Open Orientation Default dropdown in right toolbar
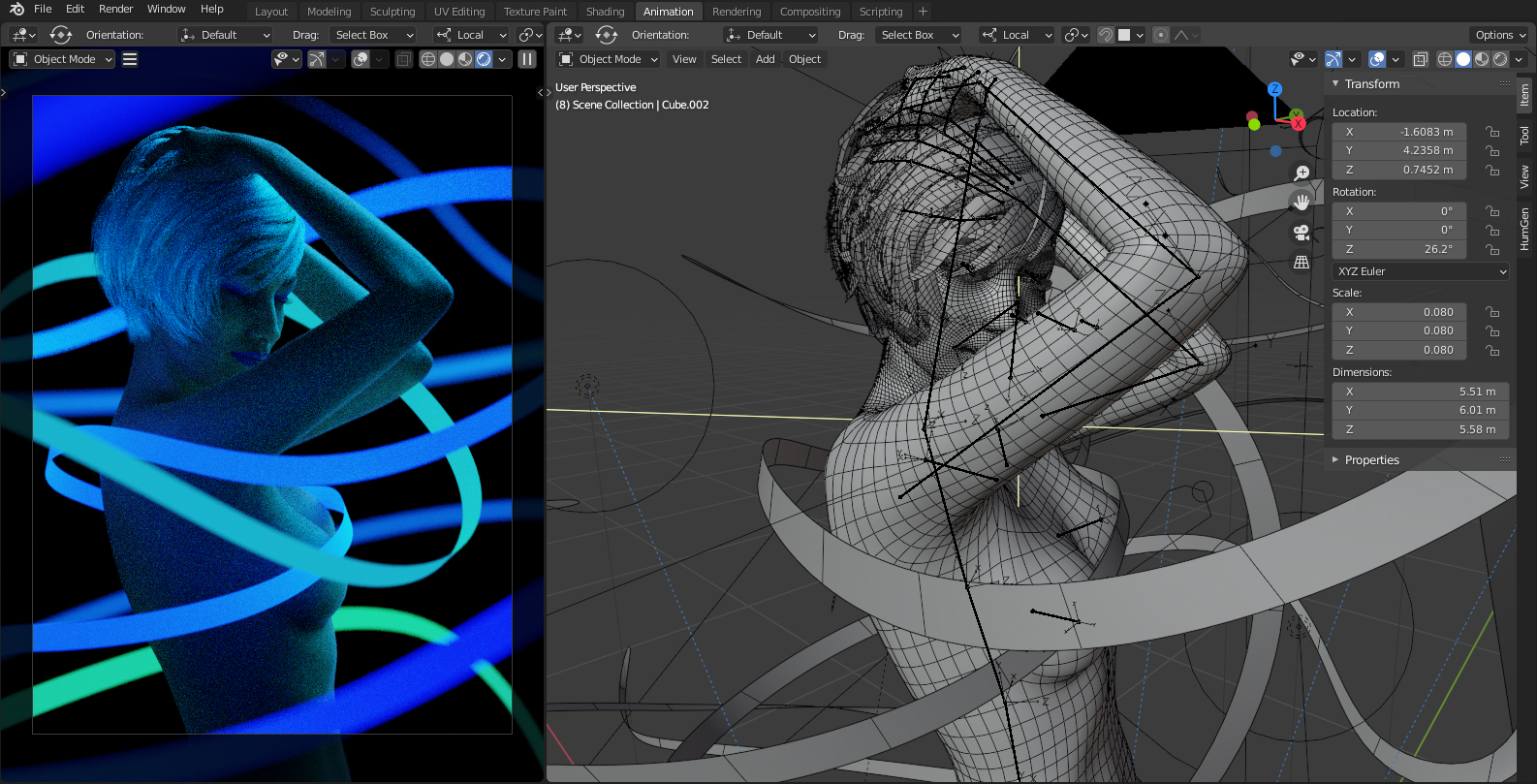Image resolution: width=1537 pixels, height=784 pixels. click(x=770, y=35)
